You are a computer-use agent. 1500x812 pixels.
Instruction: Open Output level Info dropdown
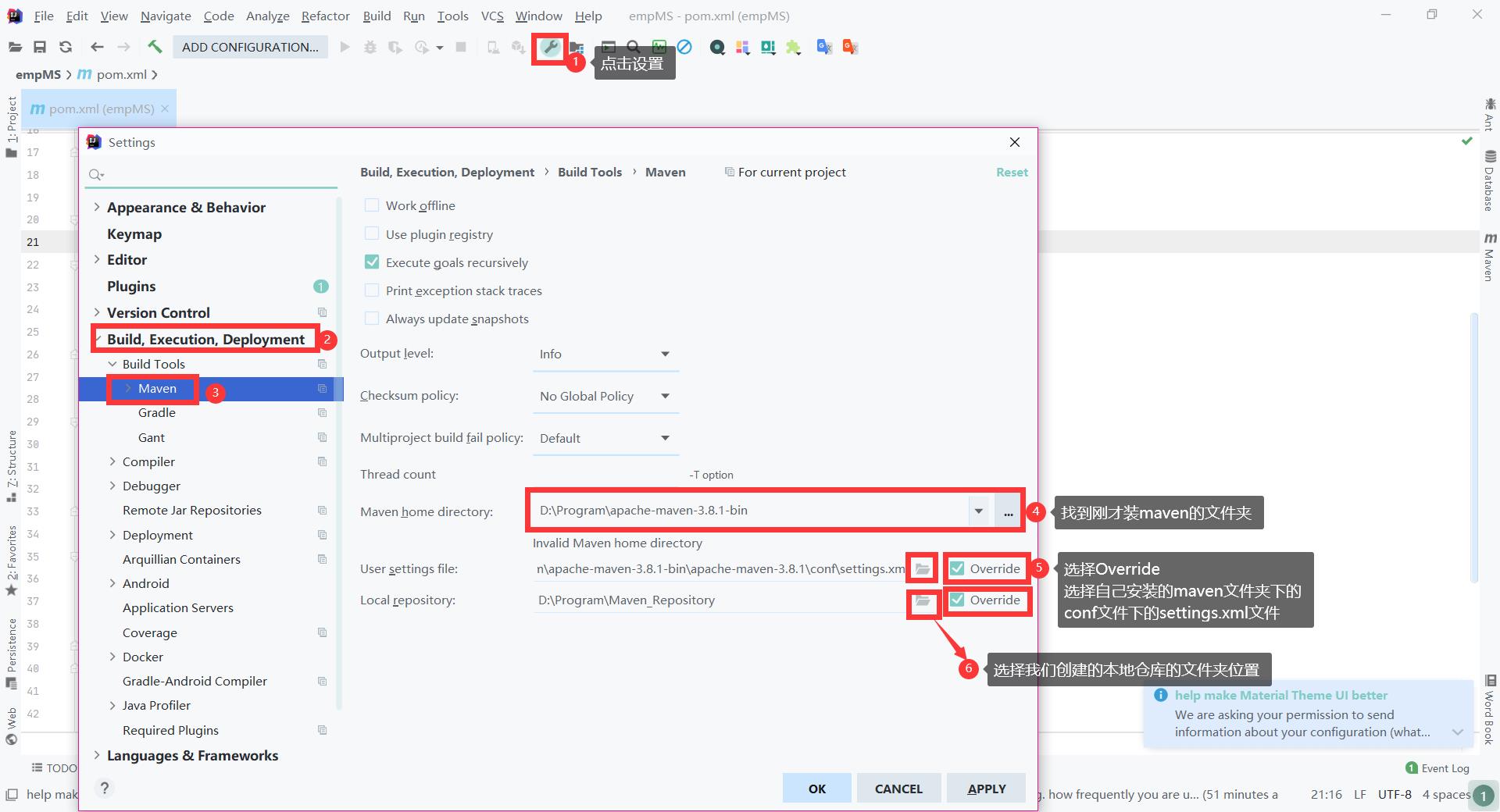[605, 354]
